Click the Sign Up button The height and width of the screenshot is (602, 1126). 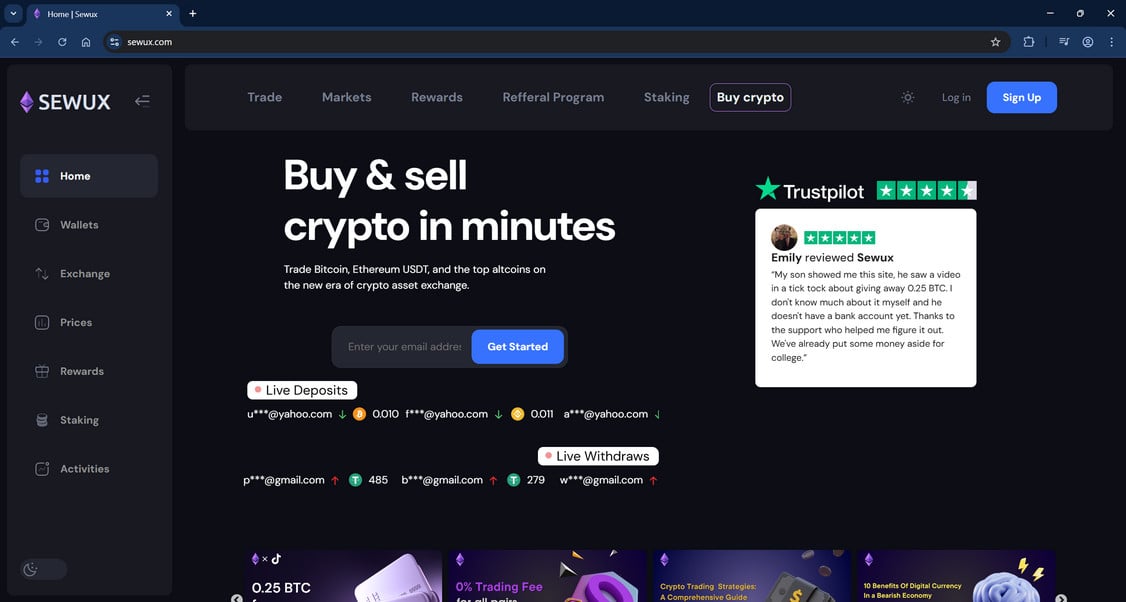point(1021,97)
